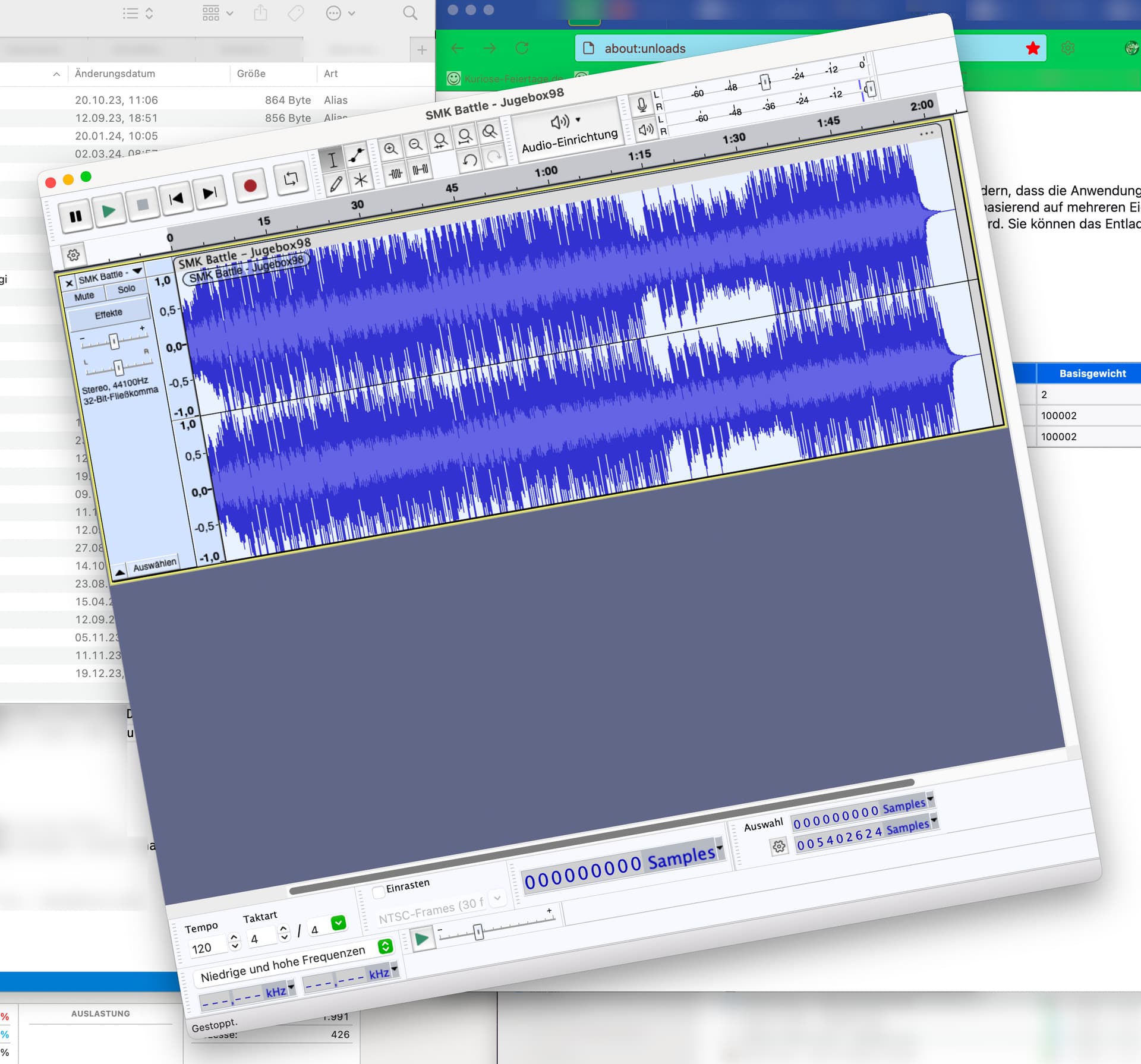Click the Größe column header in Finder
The image size is (1141, 1064).
point(251,74)
